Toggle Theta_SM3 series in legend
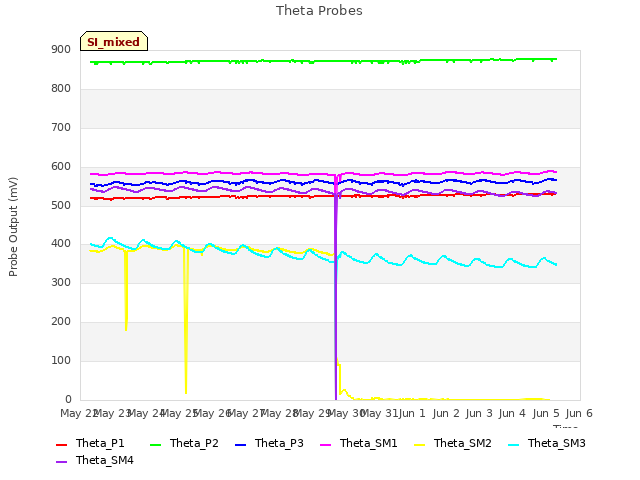 click(x=547, y=443)
